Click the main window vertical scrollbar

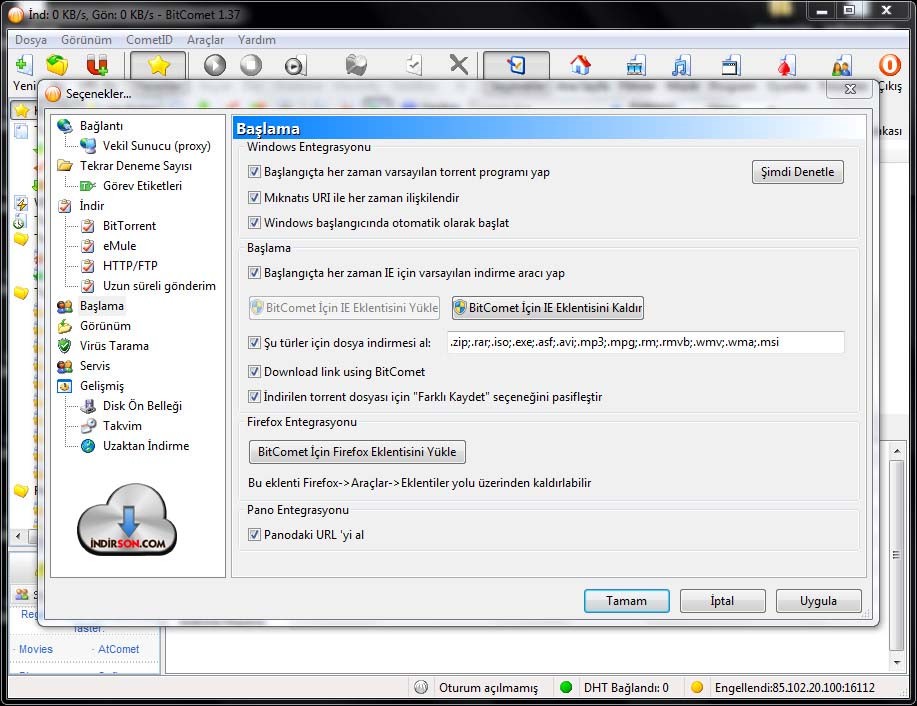click(897, 556)
